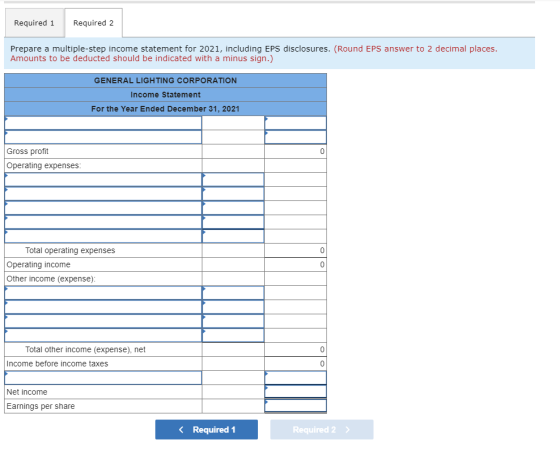This screenshot has width=560, height=457.
Task: Click amount field directly above Gross profit value
Action: point(295,137)
